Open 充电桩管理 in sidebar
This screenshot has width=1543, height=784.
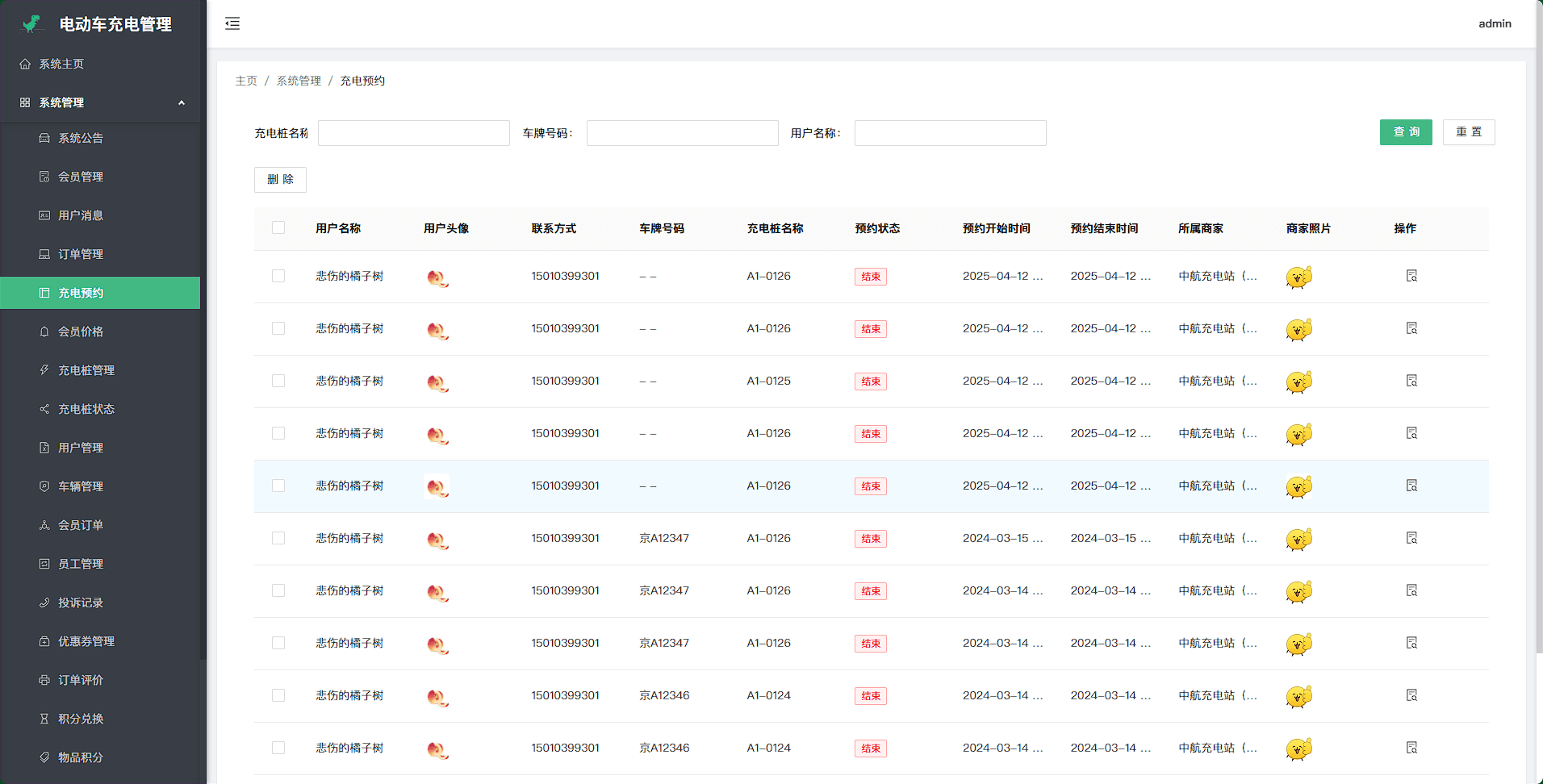(86, 370)
